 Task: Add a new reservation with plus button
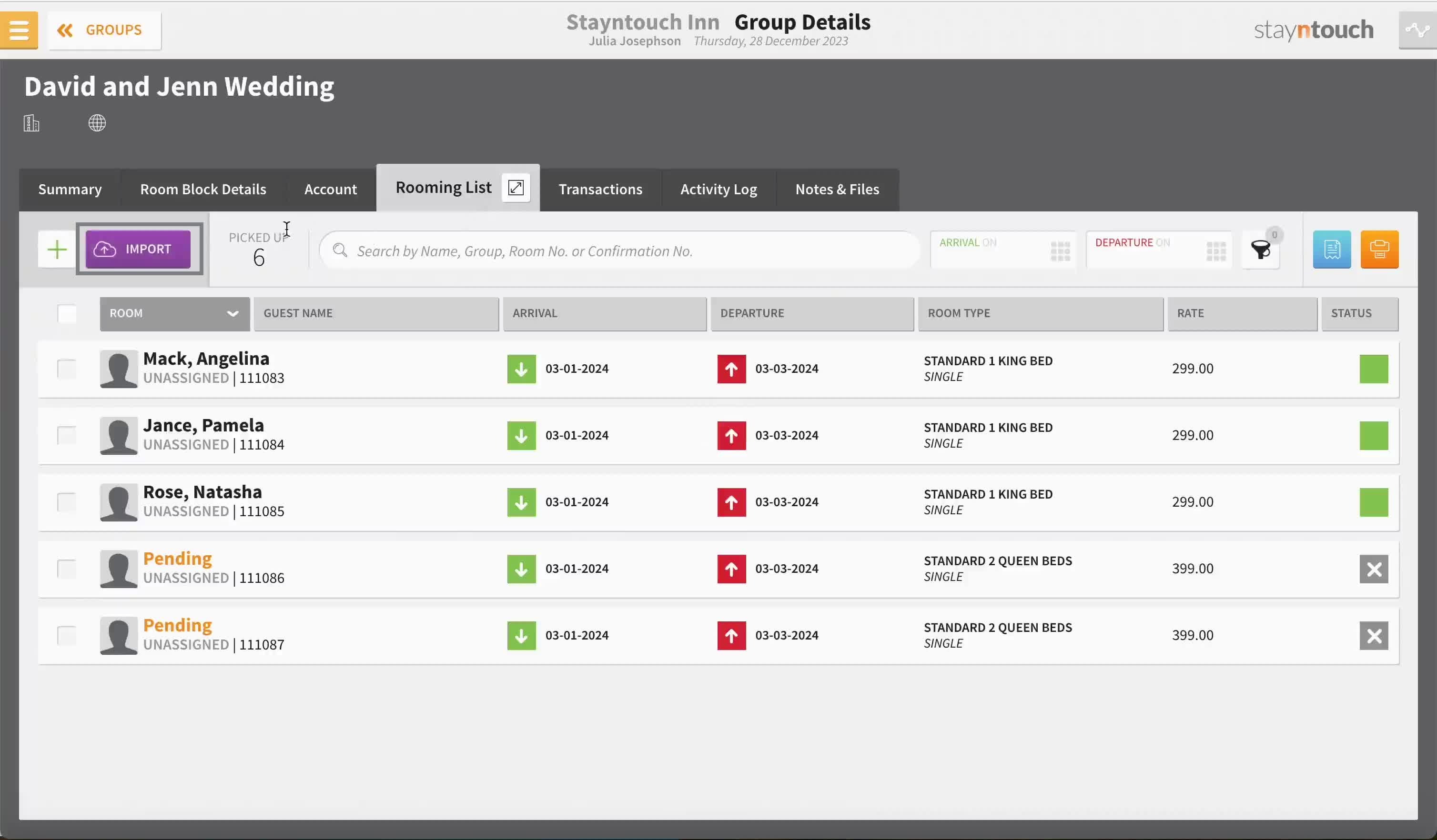(57, 250)
